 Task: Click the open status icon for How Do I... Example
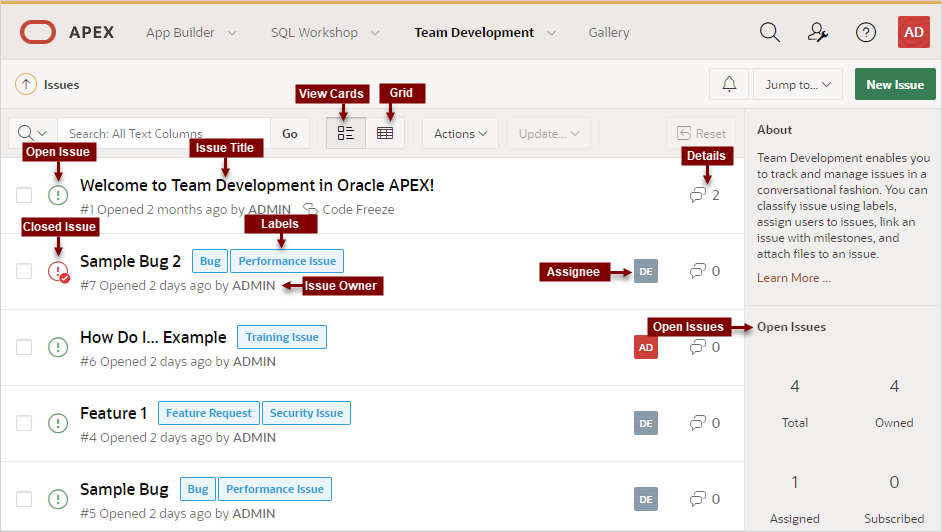58,347
